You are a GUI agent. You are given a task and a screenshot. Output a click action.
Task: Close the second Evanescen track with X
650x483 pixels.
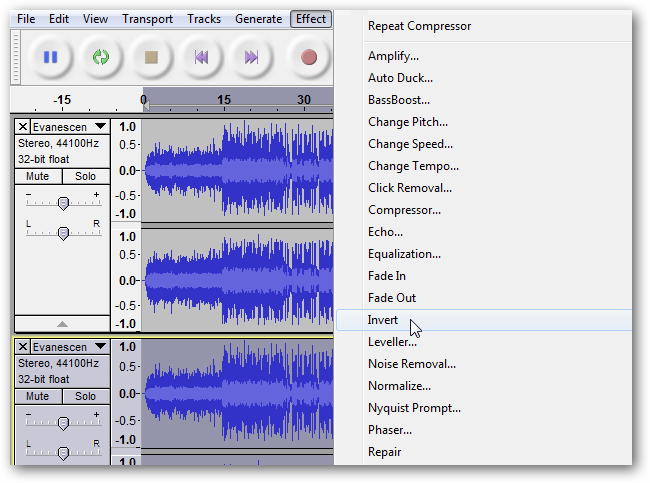[23, 347]
